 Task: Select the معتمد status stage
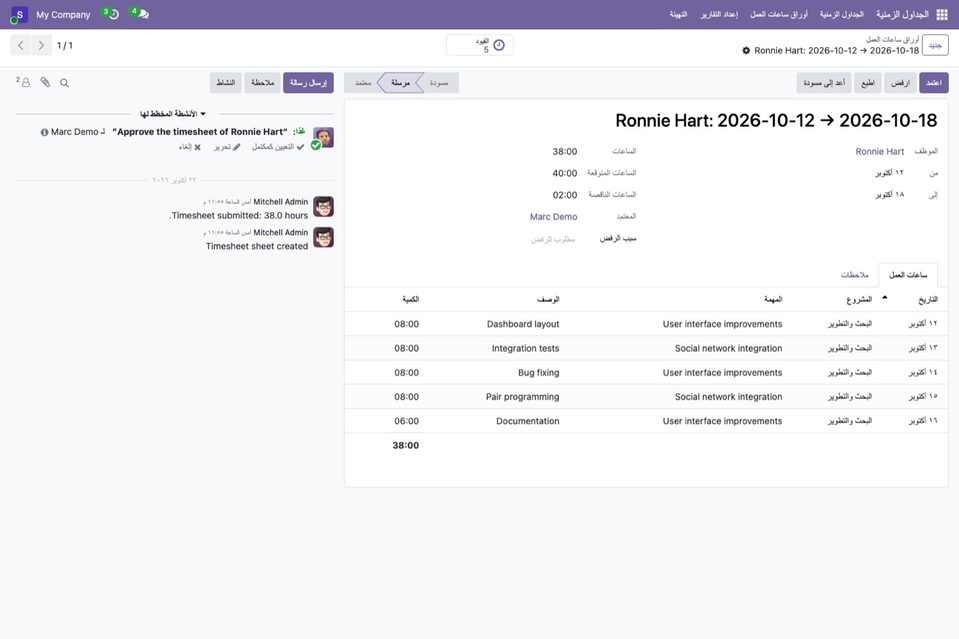363,83
